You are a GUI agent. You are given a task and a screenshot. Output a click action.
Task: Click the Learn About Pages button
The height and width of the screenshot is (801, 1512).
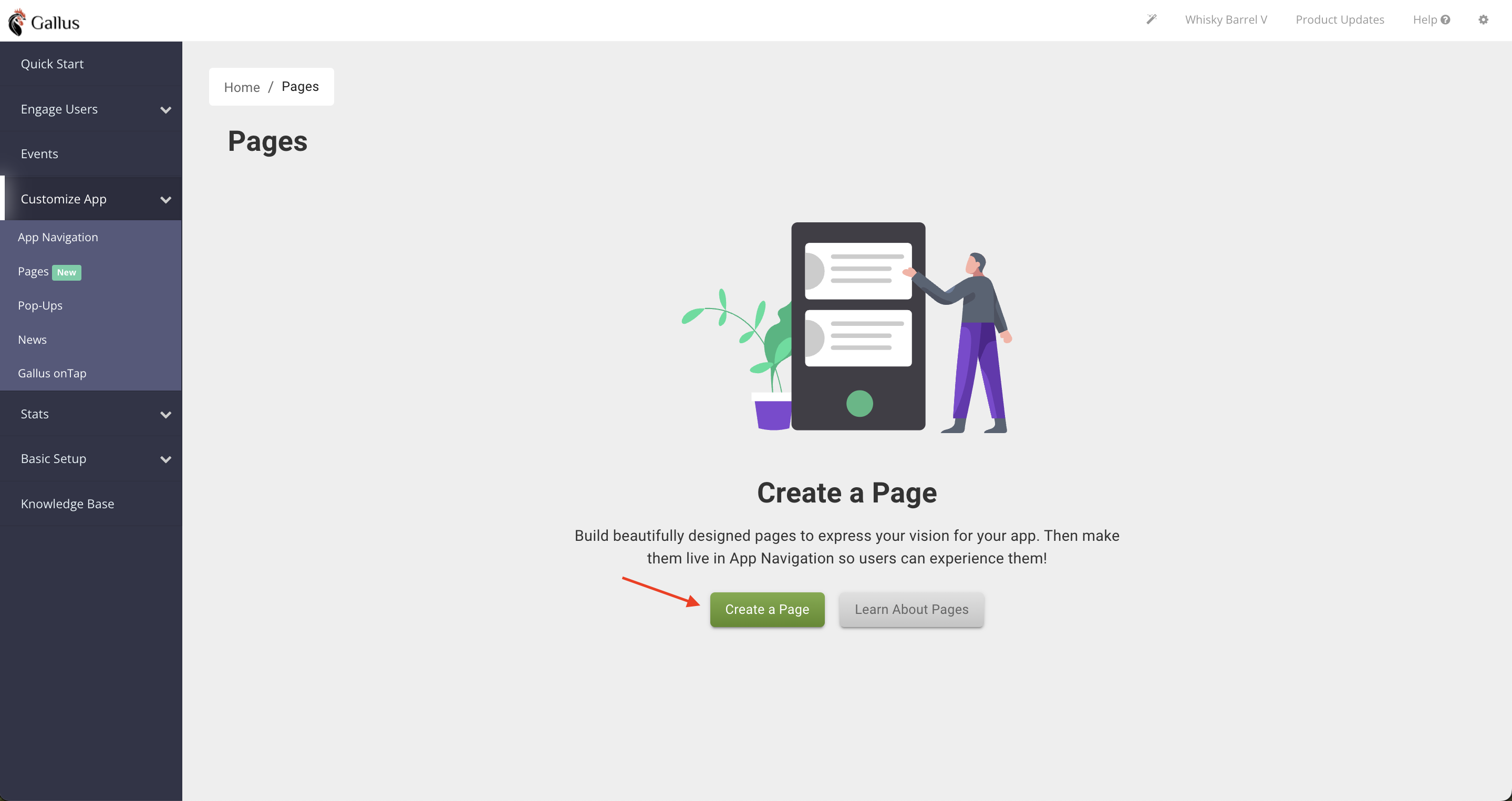coord(911,609)
